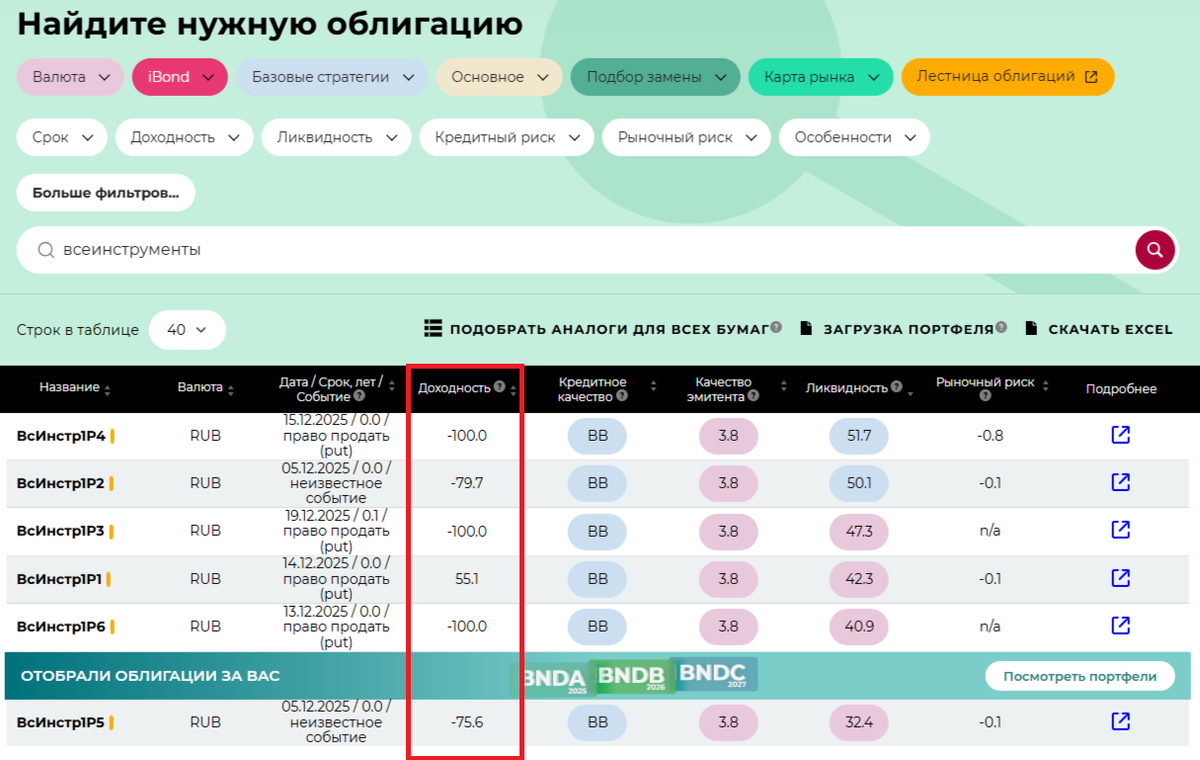Click Больше фильтров button
The height and width of the screenshot is (760, 1200).
click(106, 193)
